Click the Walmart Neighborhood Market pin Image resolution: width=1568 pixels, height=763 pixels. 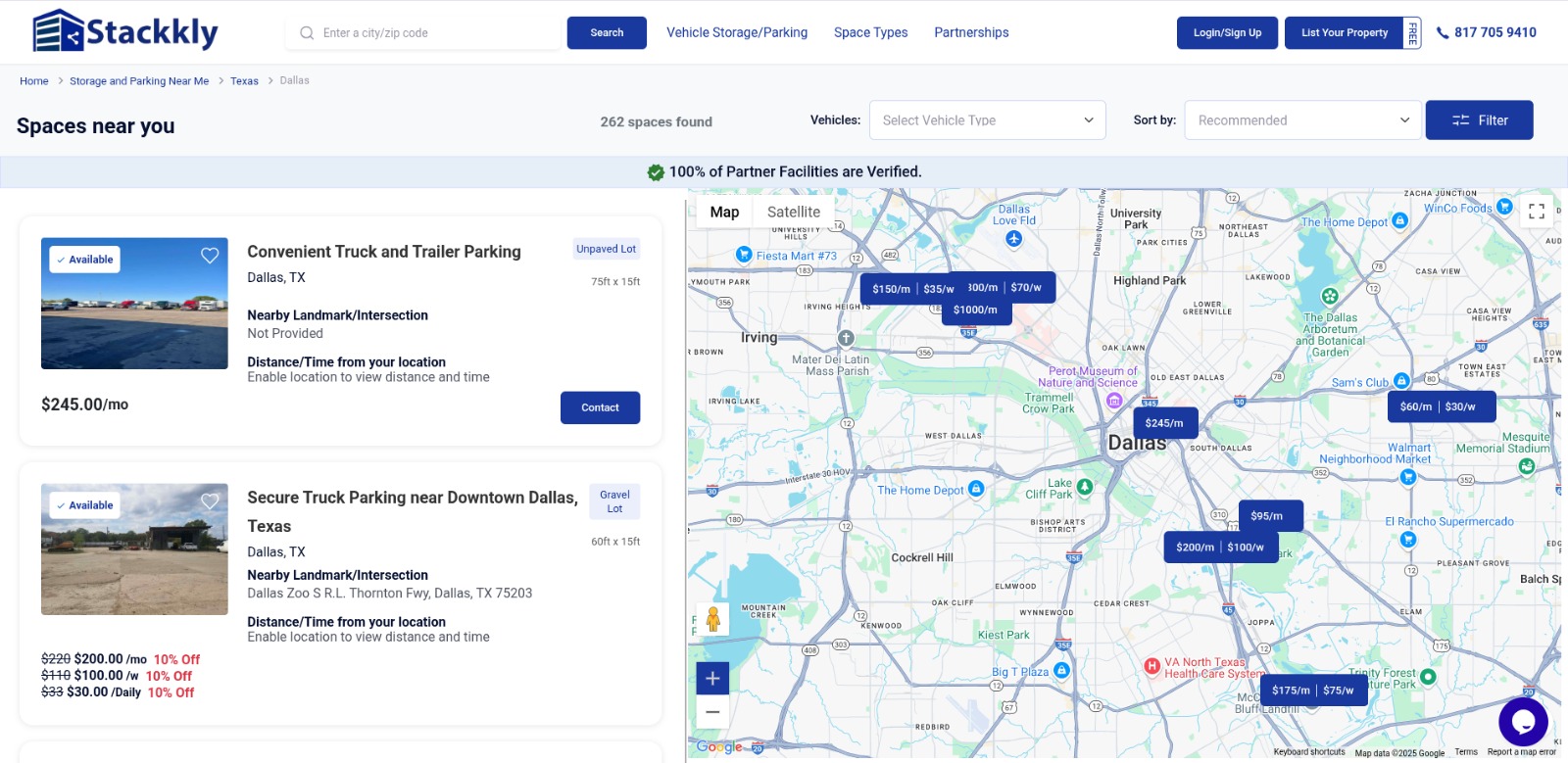point(1408,477)
